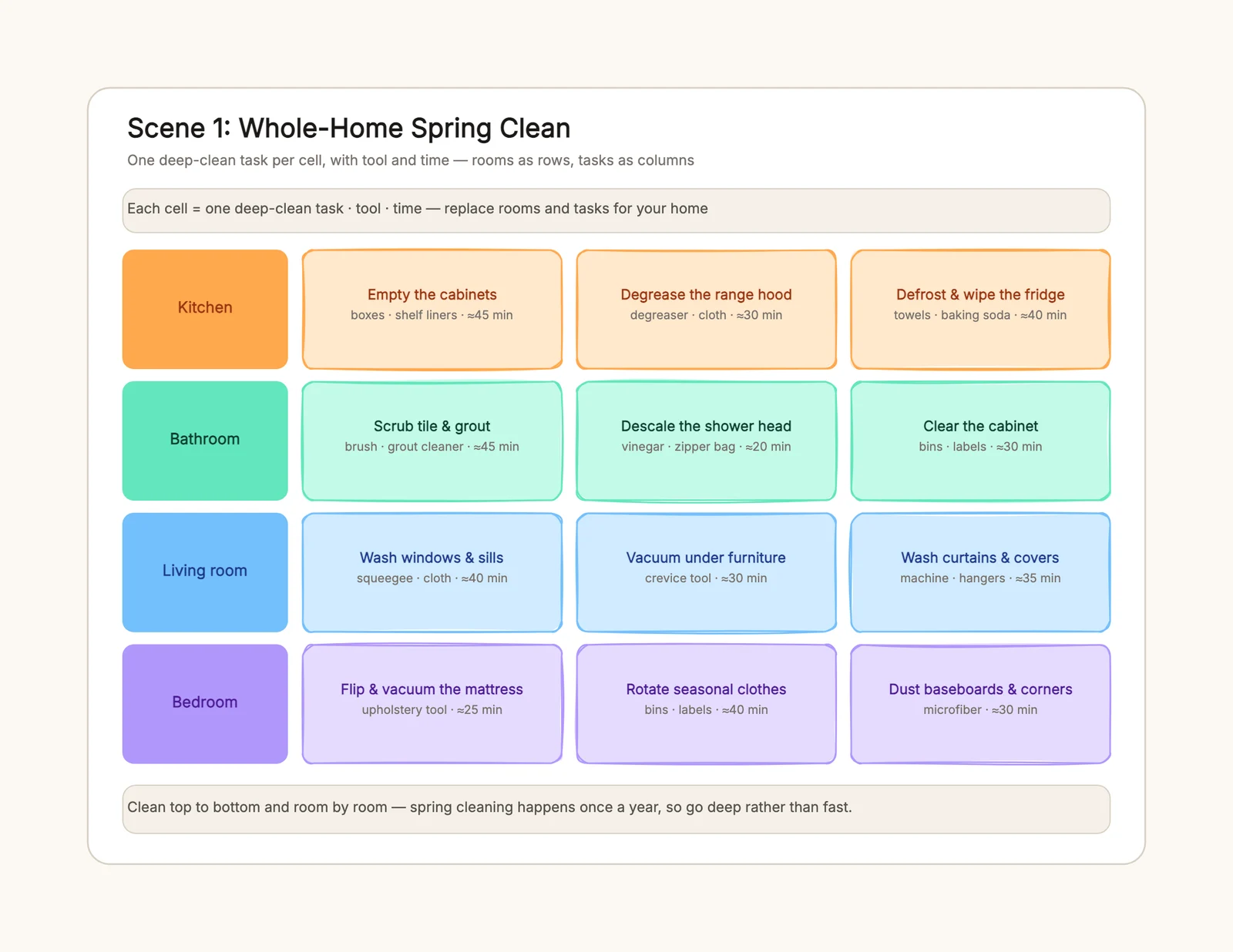
Task: Select the 'Descale the shower head' card
Action: click(707, 441)
